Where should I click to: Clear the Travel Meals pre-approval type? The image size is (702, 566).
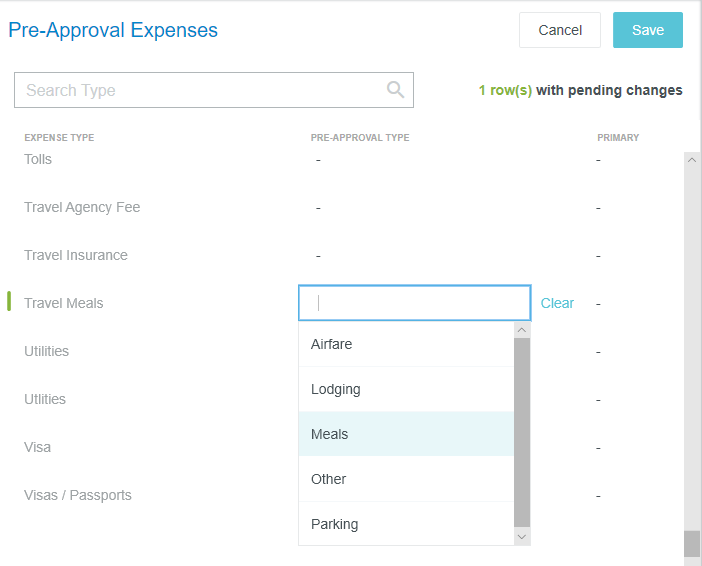coord(557,303)
